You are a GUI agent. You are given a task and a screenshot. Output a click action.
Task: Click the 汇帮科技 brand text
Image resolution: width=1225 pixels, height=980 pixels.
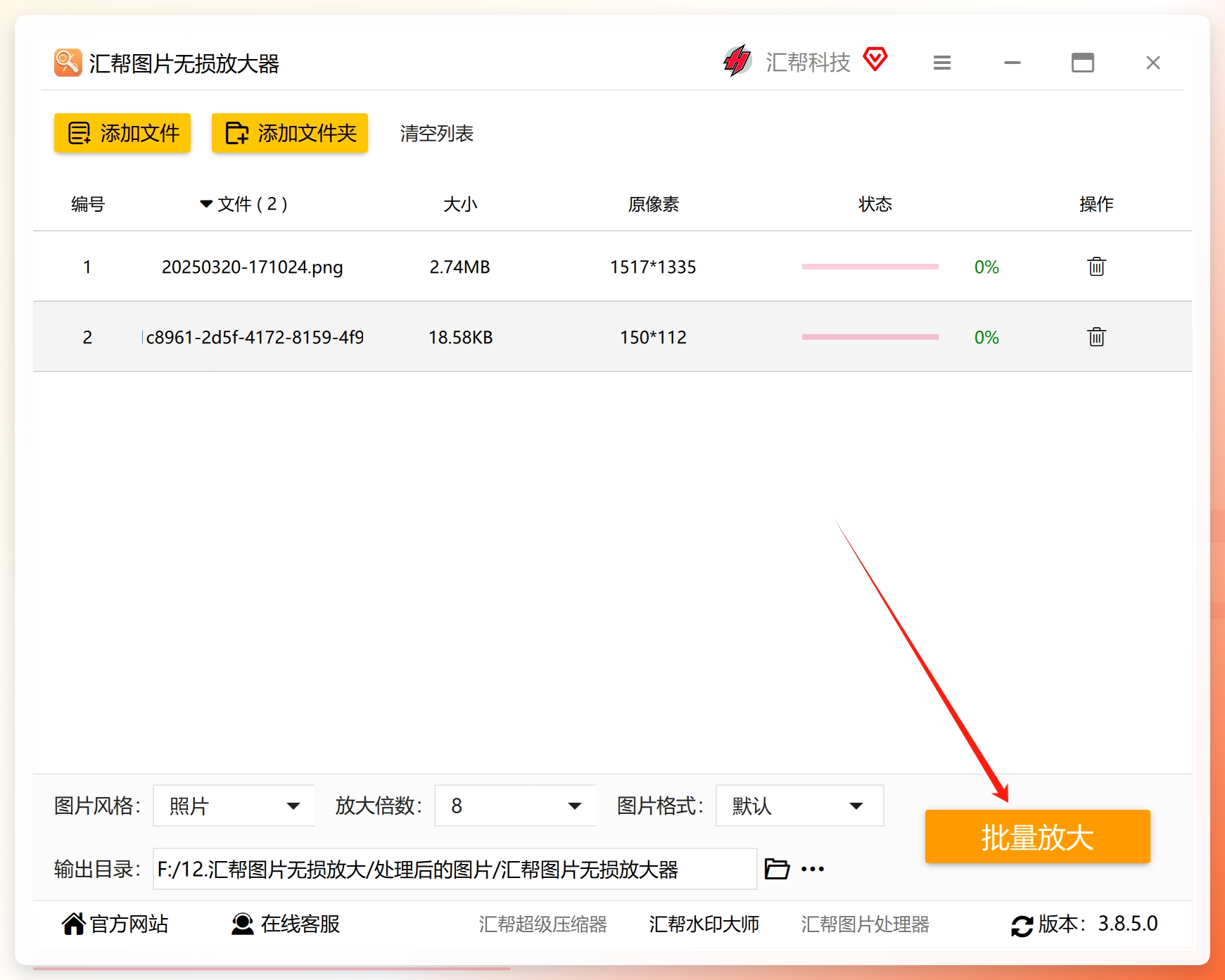(808, 63)
